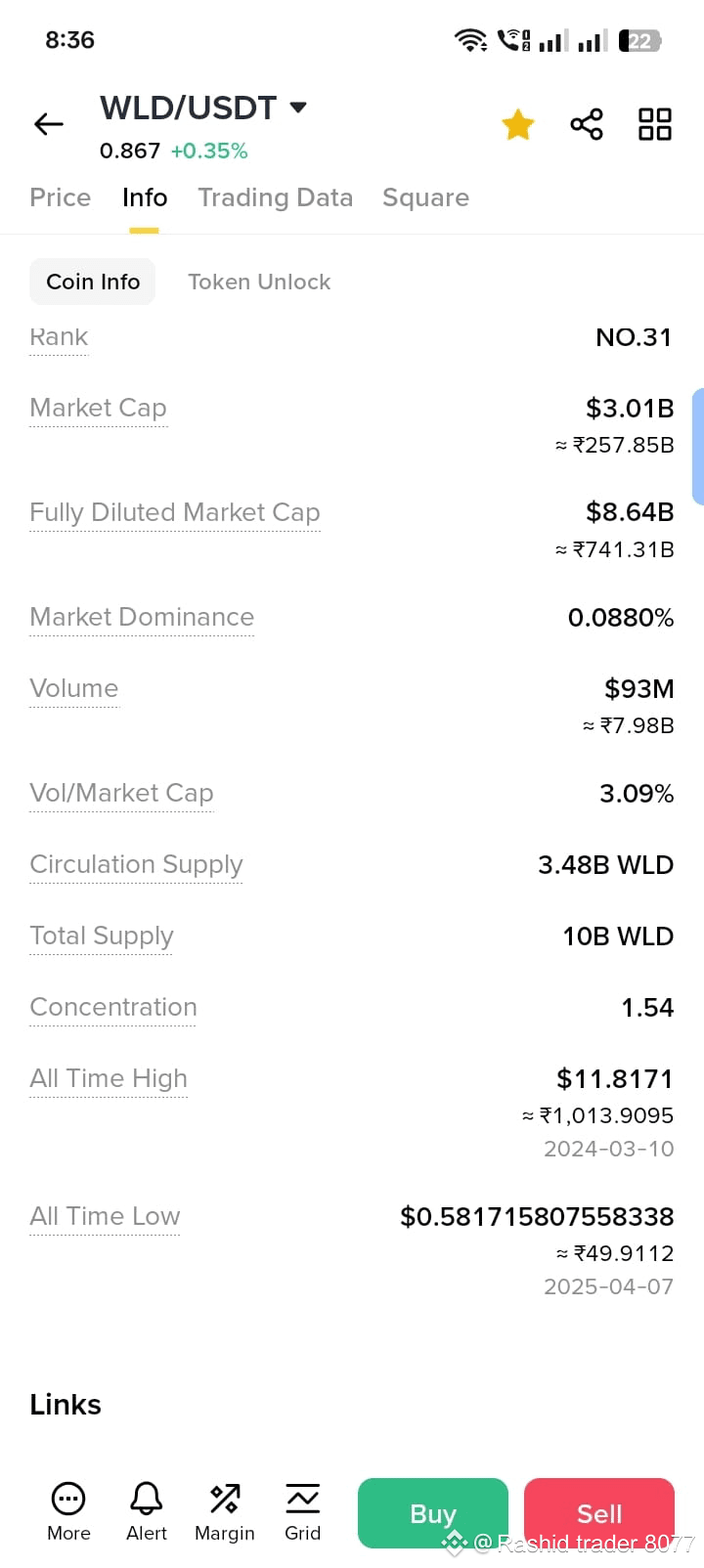Viewport: 704px width, 1568px height.
Task: Select the Coin Info sub-tab
Action: click(x=93, y=282)
